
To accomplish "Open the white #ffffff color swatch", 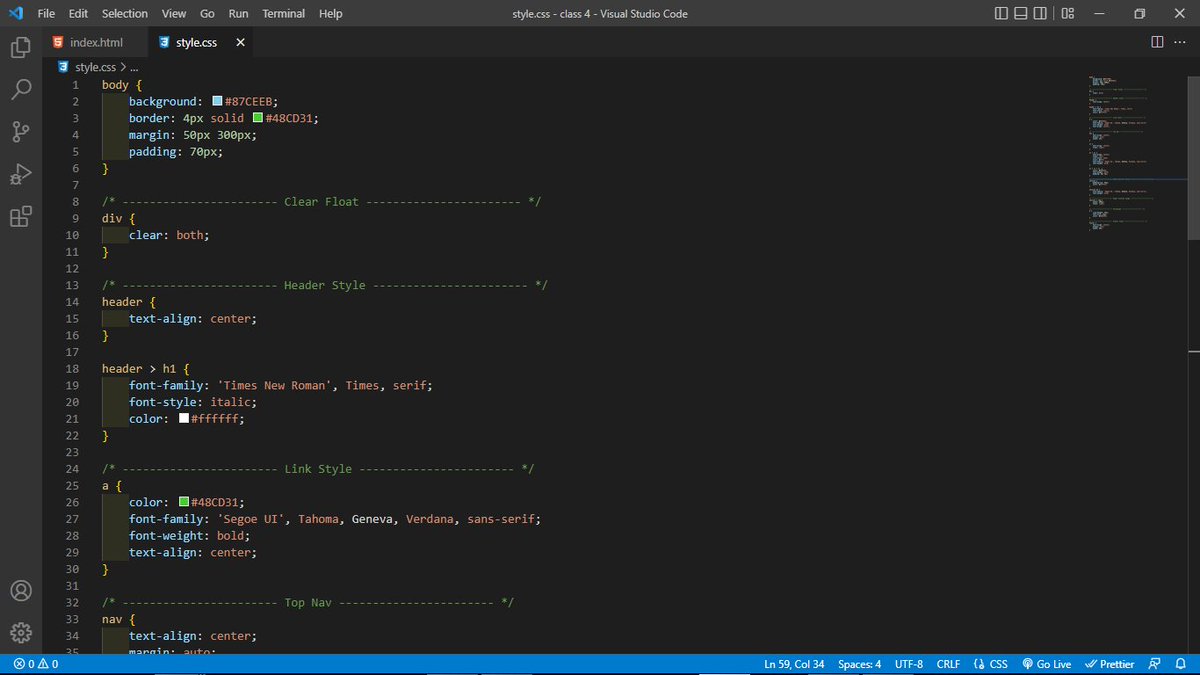I will click(184, 419).
